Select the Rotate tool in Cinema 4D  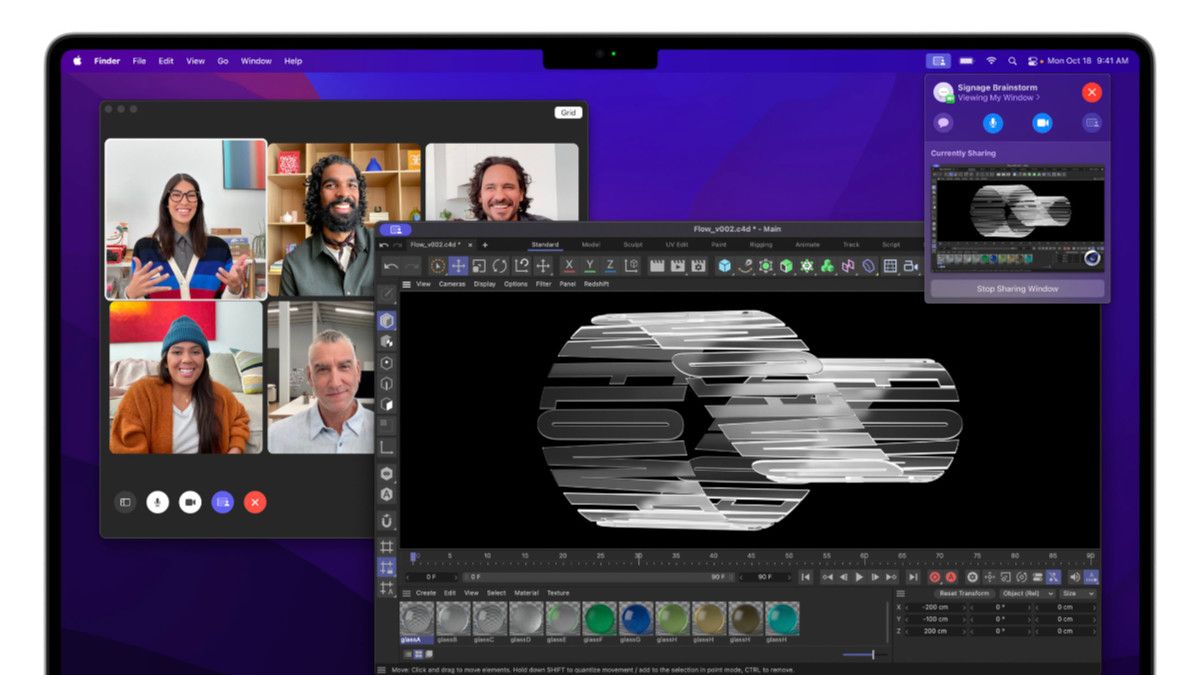pos(499,266)
